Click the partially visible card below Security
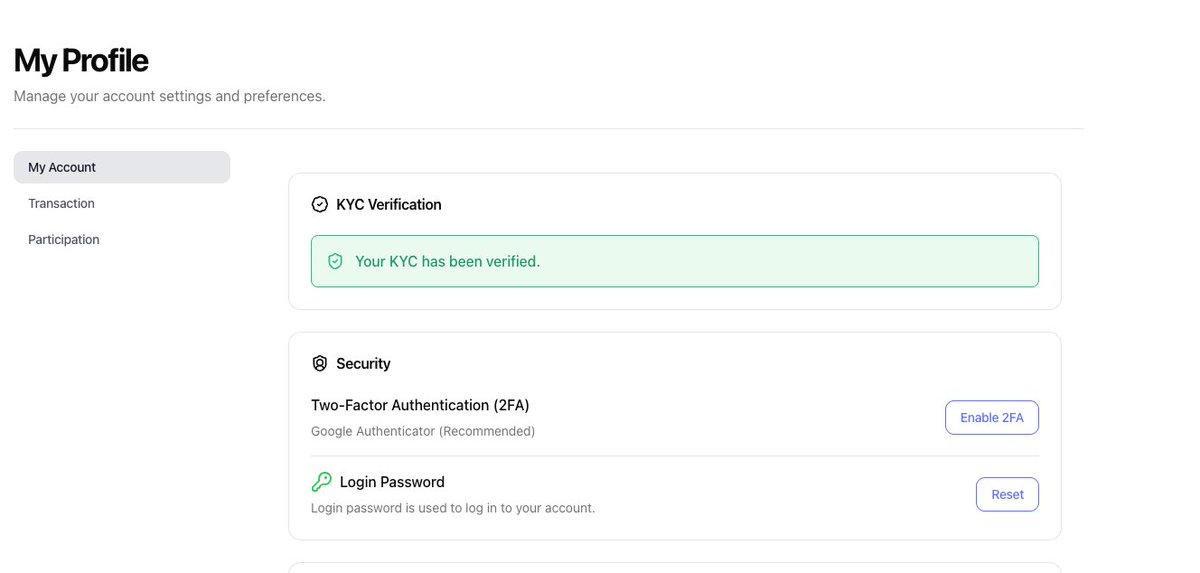 pos(675,567)
